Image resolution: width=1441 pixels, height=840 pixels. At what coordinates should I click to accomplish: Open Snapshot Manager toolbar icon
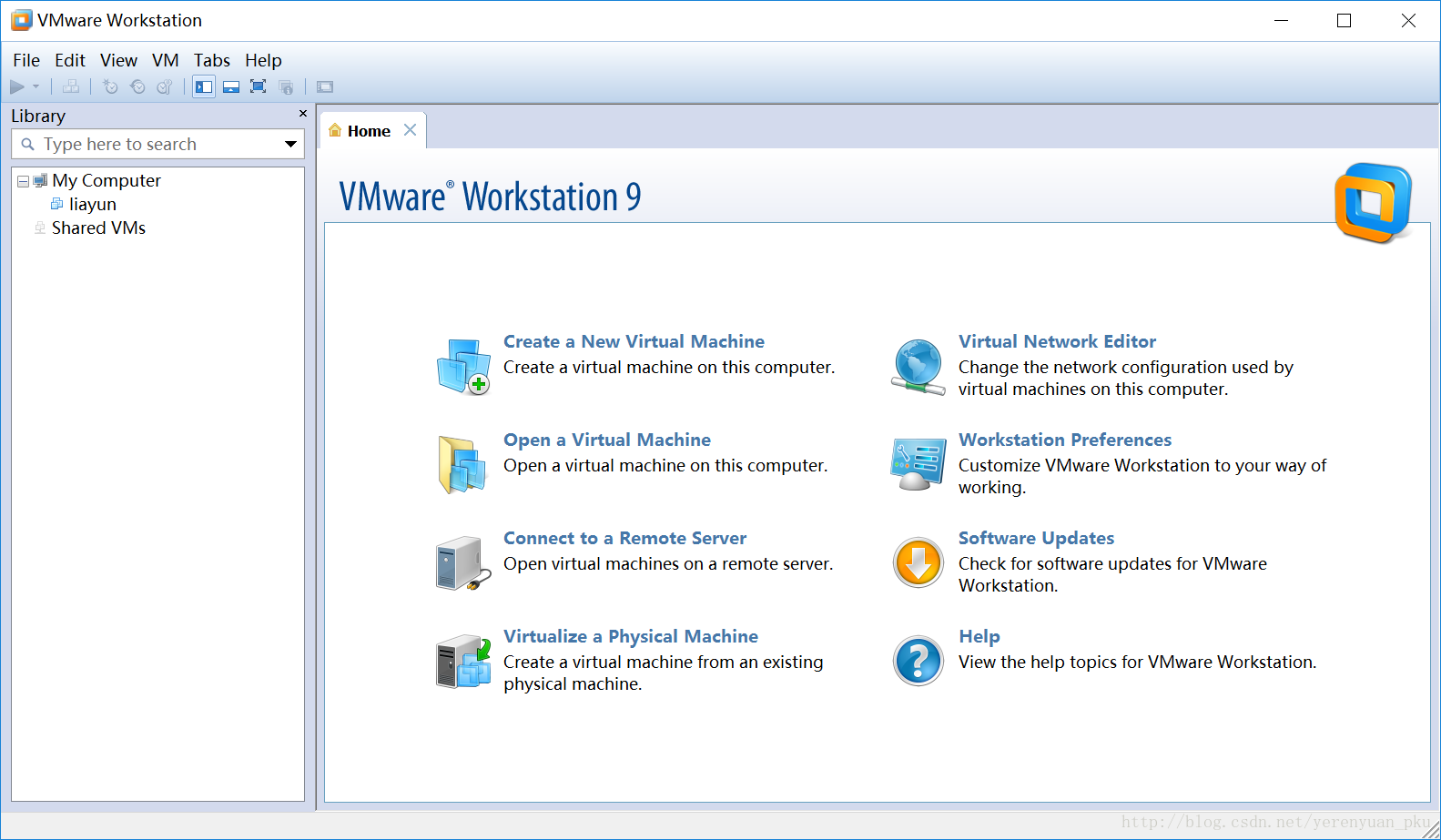pos(165,86)
